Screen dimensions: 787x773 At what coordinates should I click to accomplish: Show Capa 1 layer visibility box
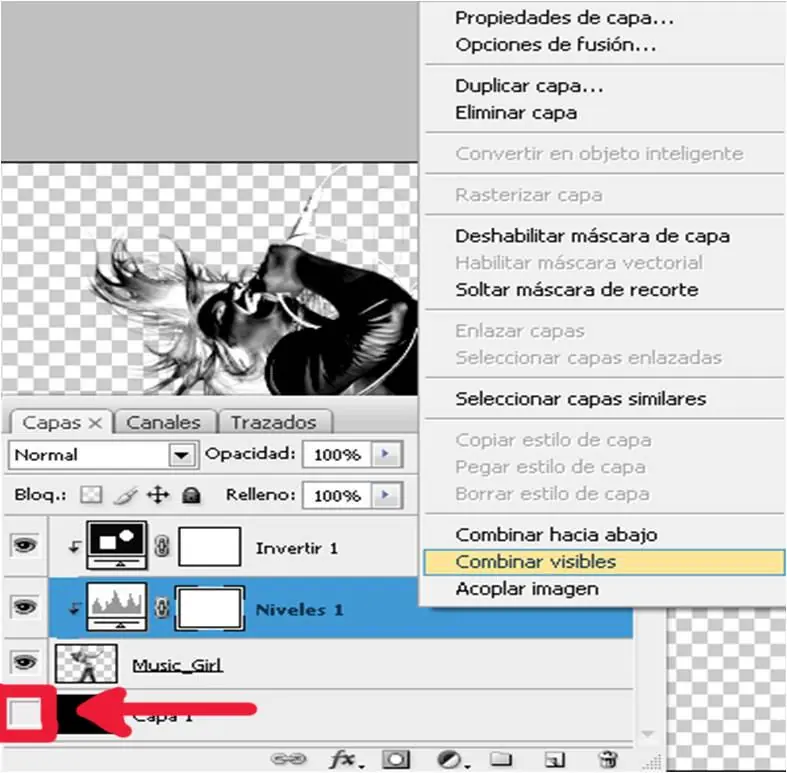coord(25,713)
